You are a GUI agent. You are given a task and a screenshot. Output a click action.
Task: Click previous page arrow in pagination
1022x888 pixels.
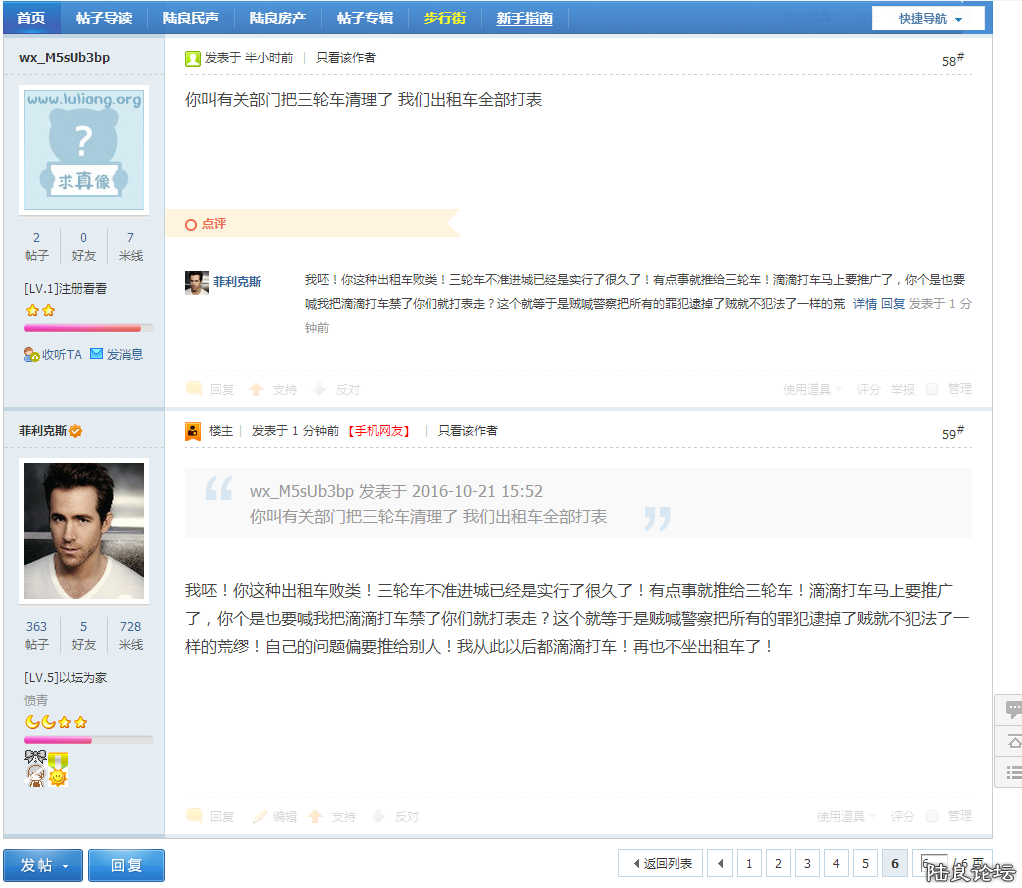719,863
